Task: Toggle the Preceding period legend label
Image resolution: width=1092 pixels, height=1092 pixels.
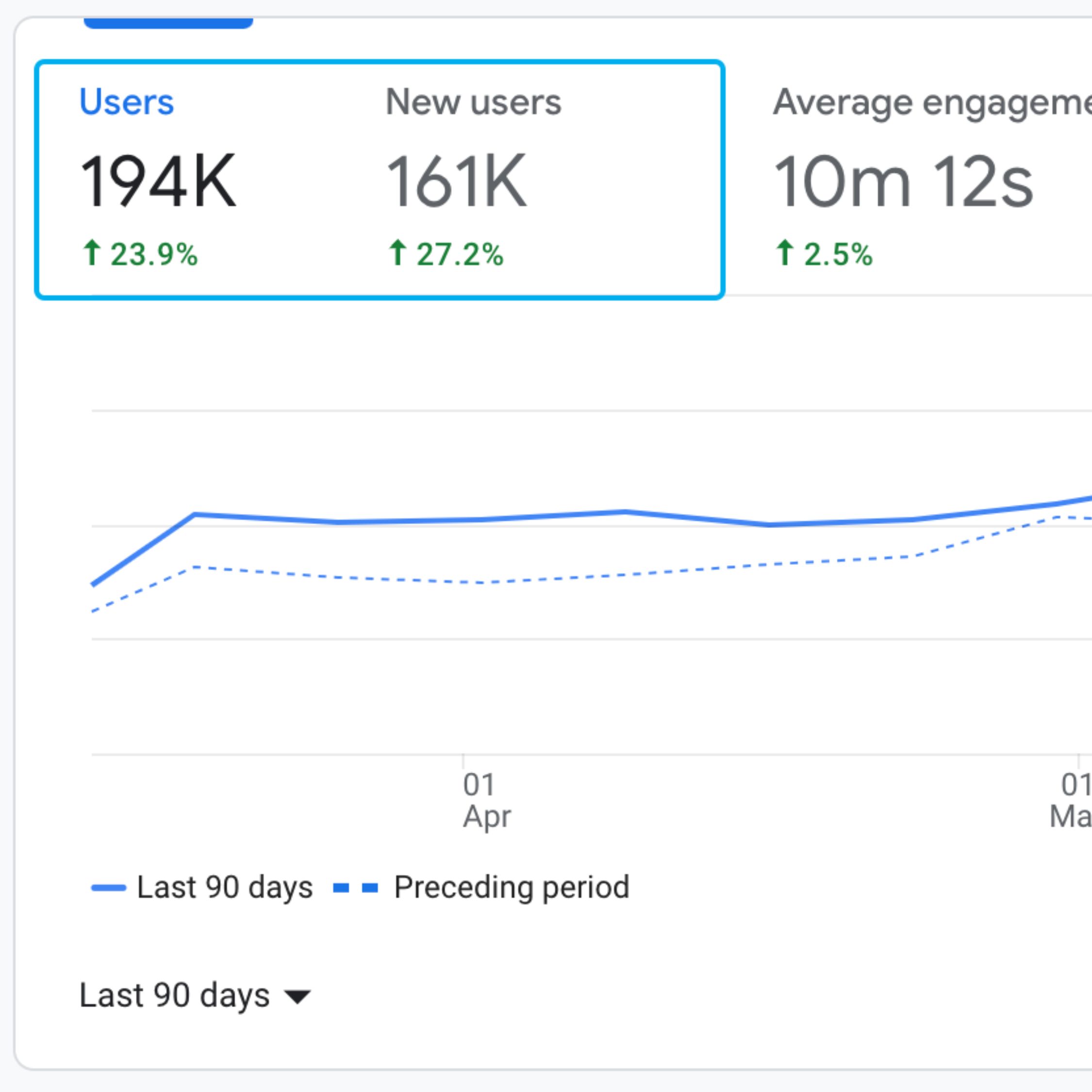Action: [x=512, y=887]
